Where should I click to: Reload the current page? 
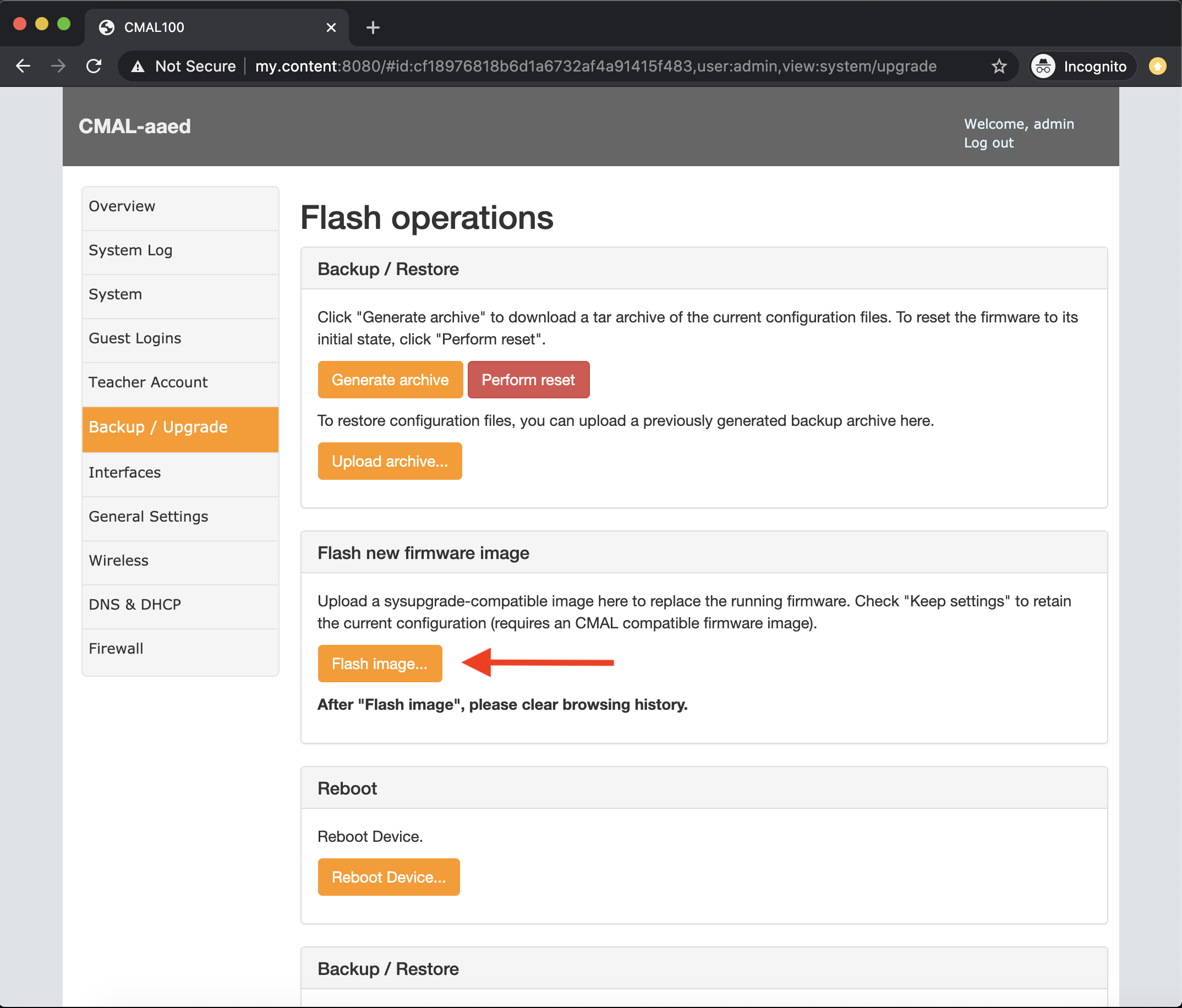point(94,66)
